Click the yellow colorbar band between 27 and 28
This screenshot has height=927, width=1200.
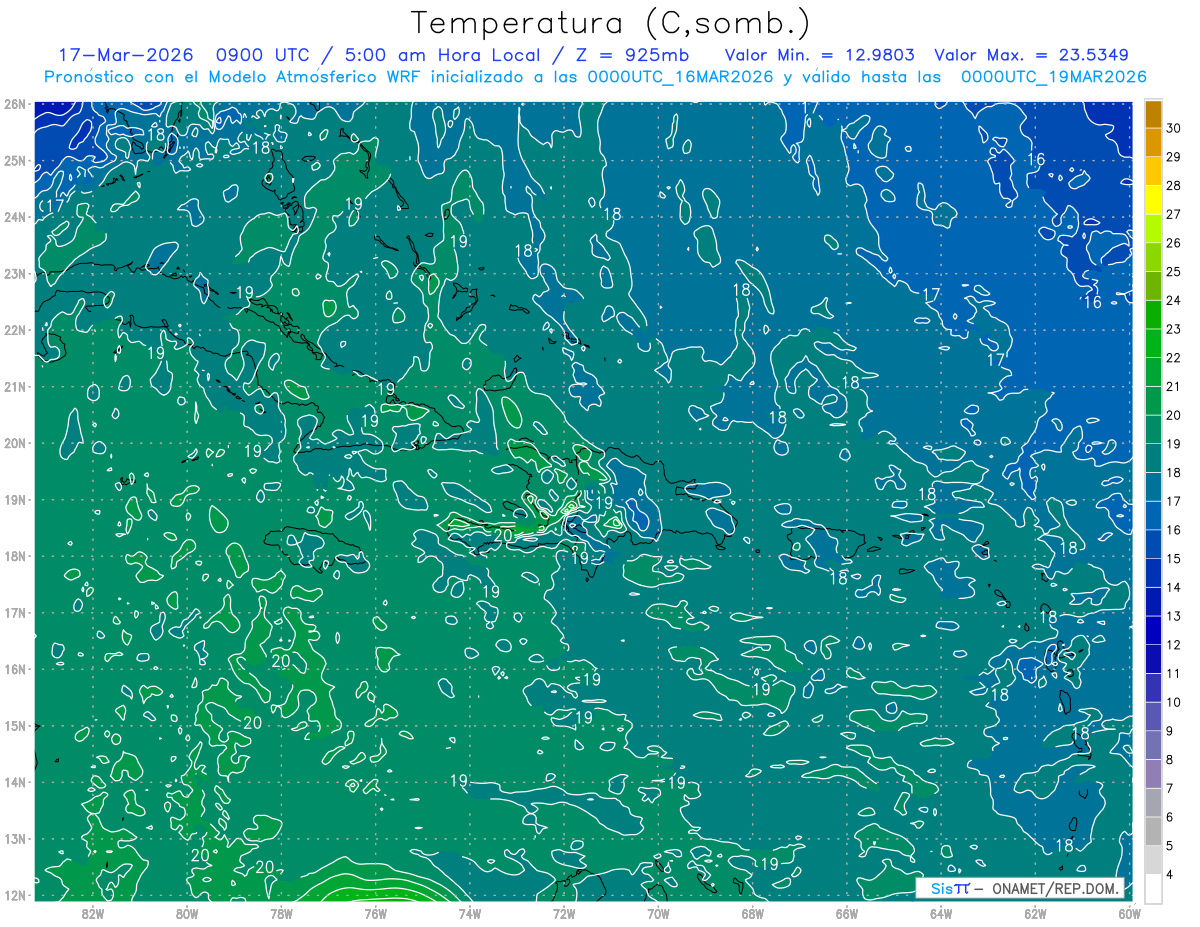click(x=1153, y=200)
